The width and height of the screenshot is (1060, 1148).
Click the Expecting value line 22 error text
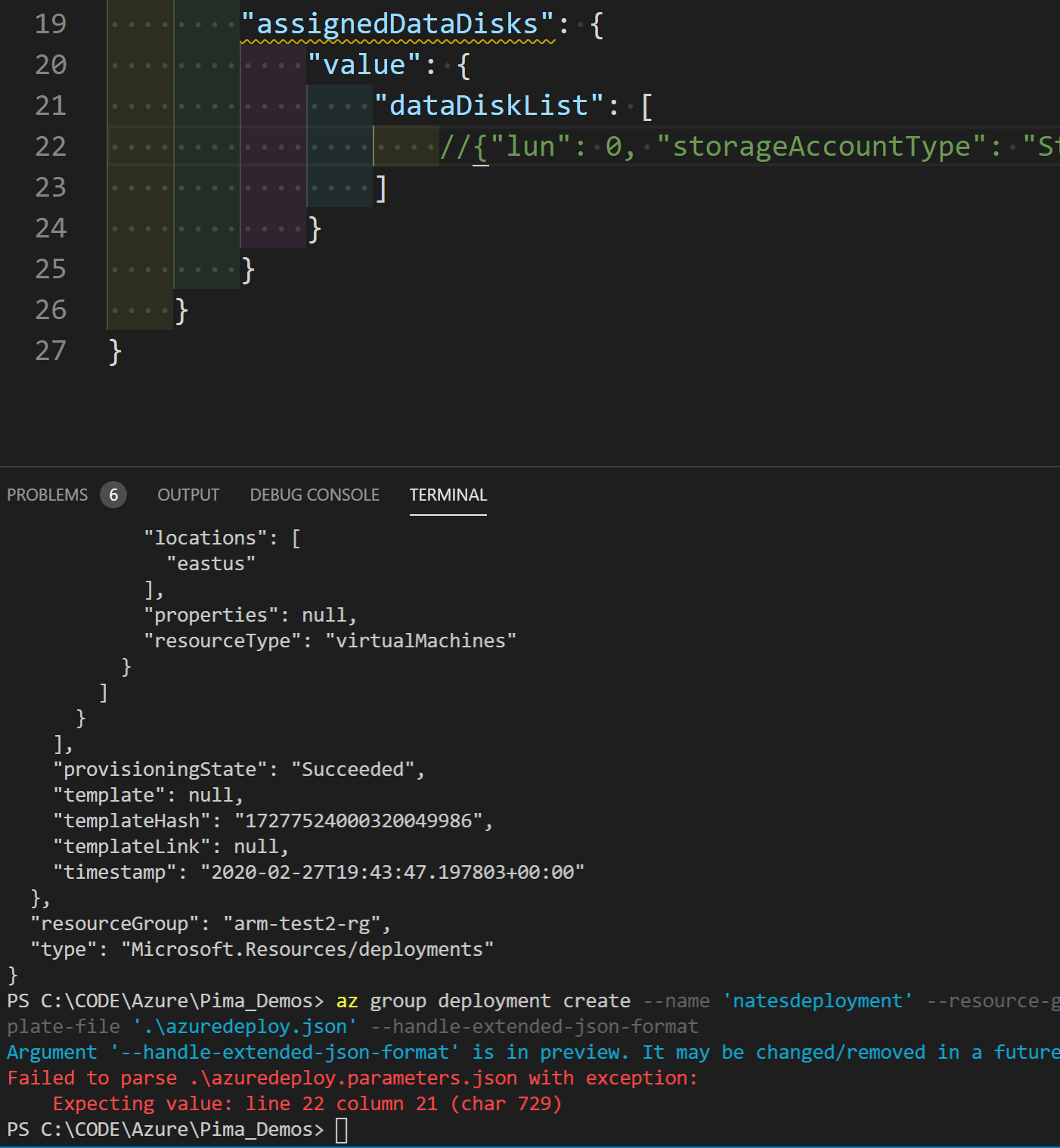[302, 1103]
